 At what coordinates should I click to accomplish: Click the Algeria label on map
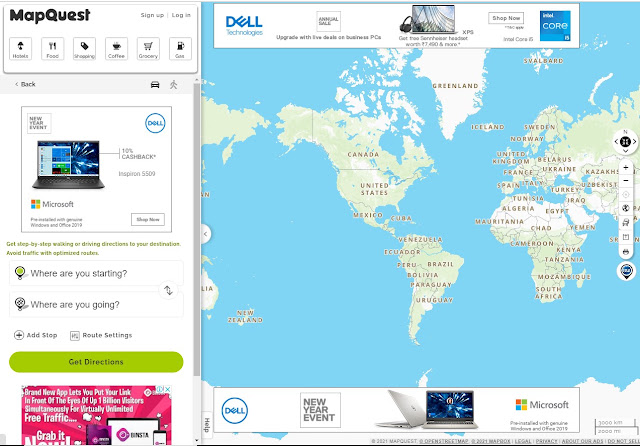[518, 208]
